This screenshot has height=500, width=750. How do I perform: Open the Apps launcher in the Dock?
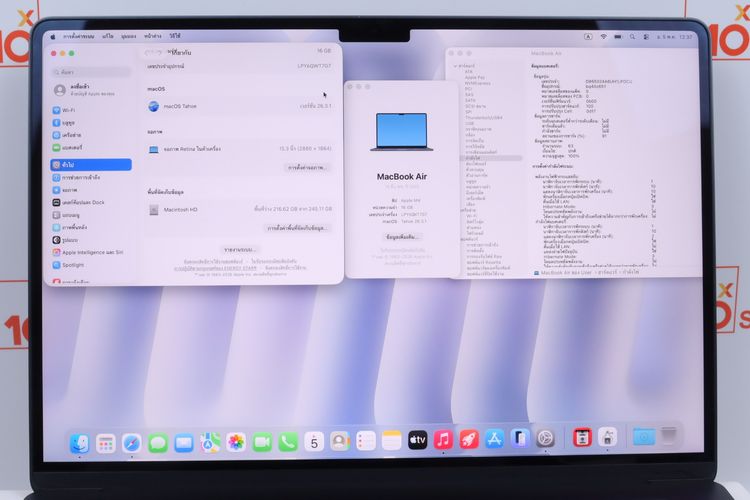point(106,443)
